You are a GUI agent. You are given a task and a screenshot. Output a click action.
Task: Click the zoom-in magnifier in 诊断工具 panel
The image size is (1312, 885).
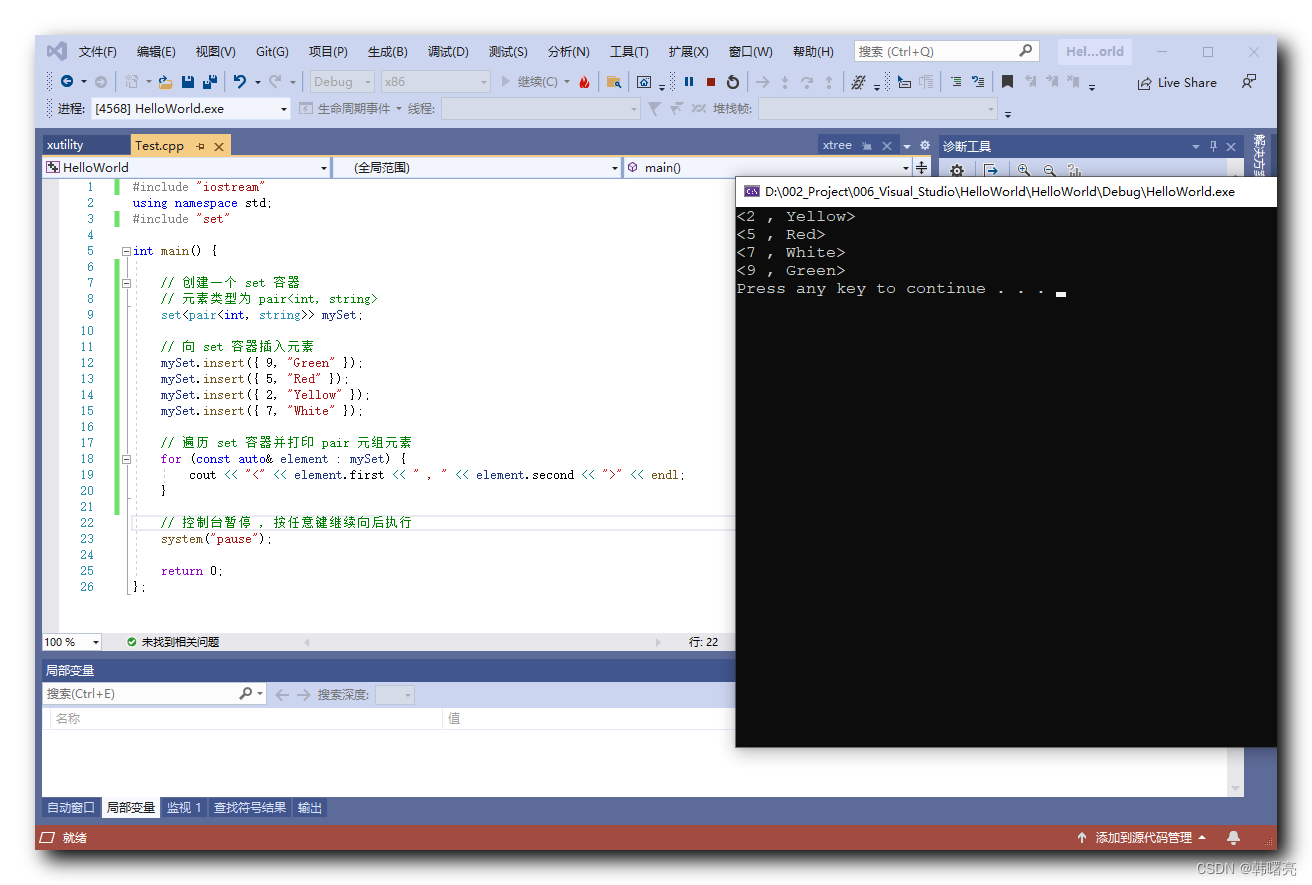click(x=1022, y=170)
